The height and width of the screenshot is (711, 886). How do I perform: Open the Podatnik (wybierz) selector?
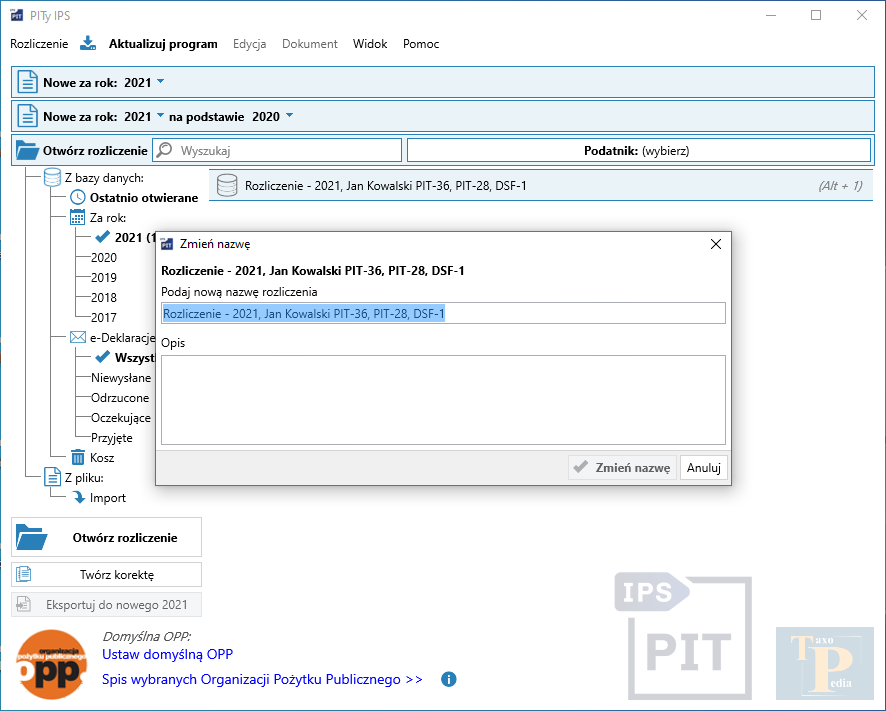pyautogui.click(x=638, y=151)
